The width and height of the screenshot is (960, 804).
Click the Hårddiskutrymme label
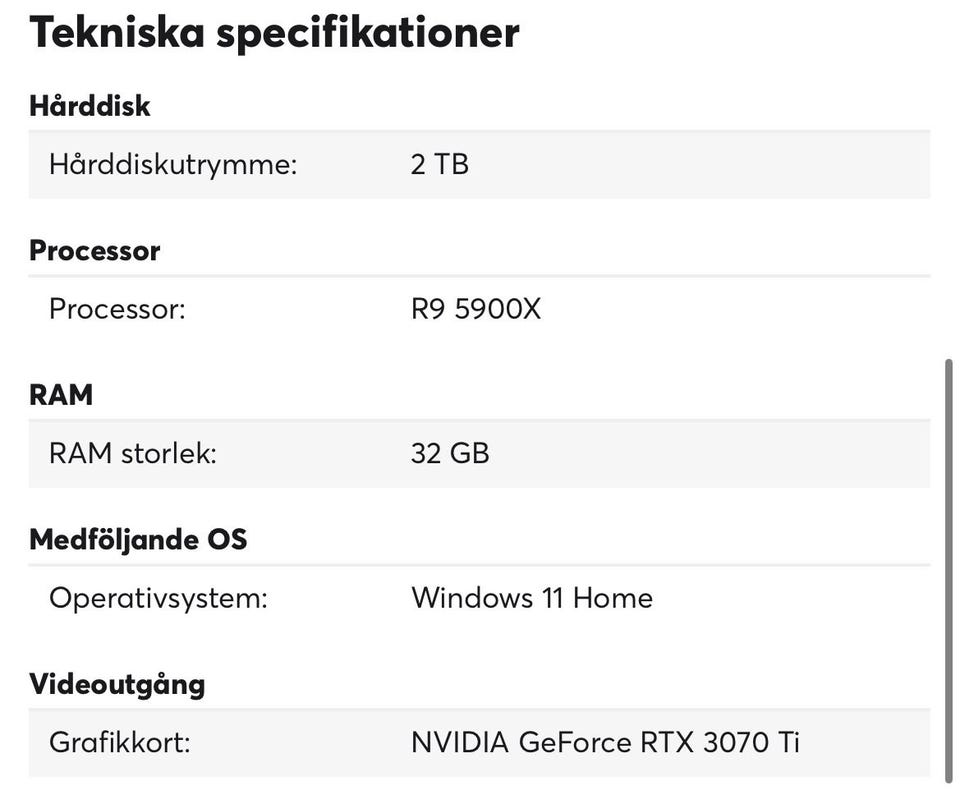173,164
